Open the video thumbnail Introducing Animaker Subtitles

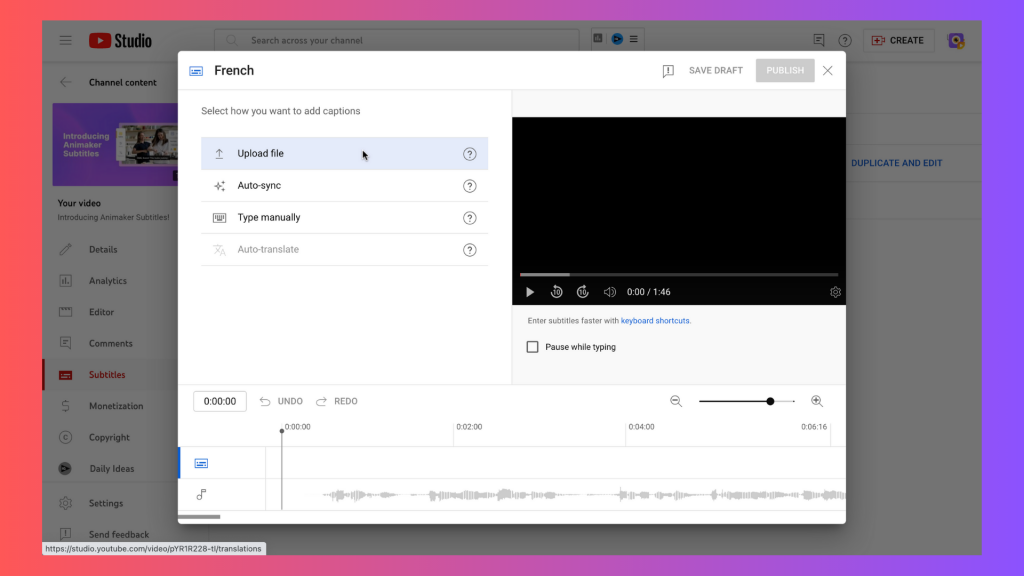point(116,144)
